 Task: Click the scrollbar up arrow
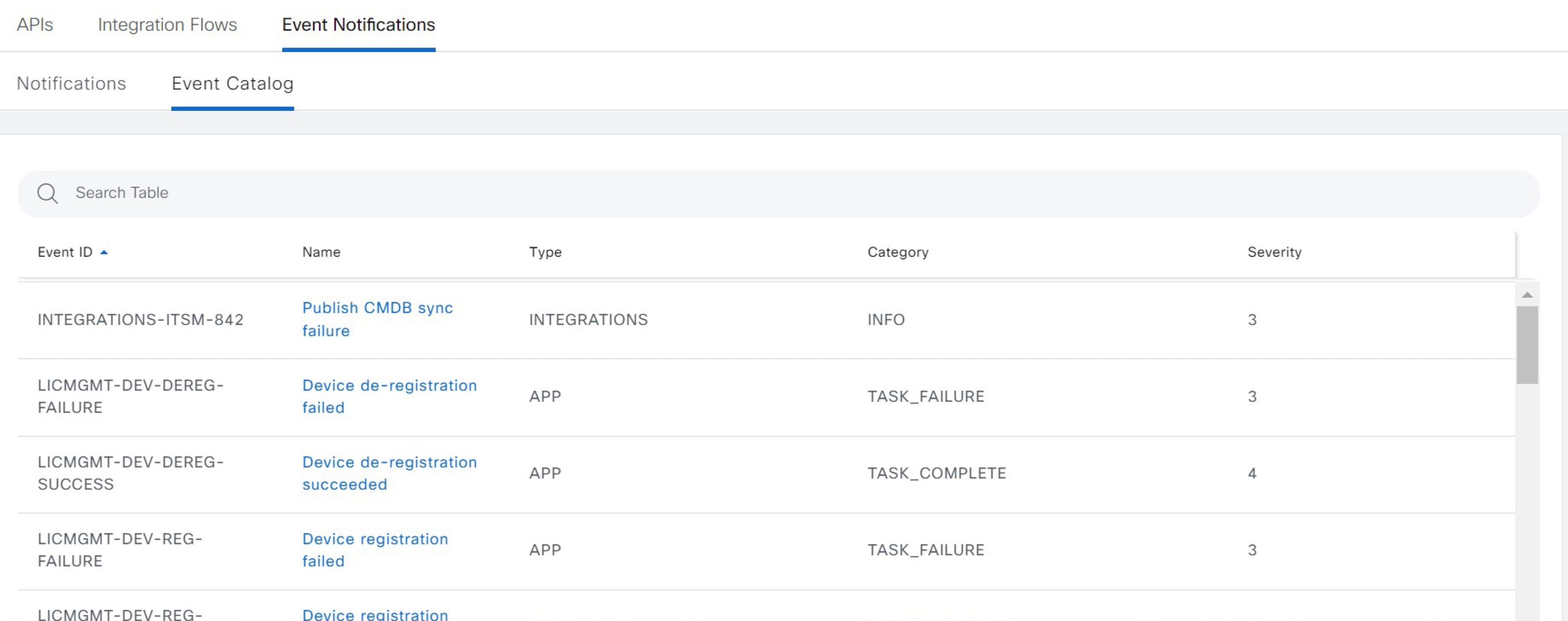click(1527, 295)
